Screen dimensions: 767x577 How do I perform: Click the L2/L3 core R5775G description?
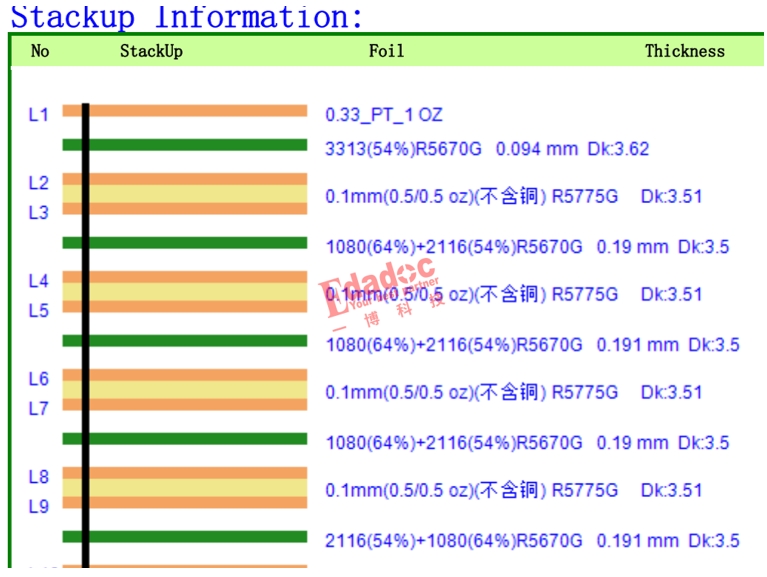click(x=514, y=197)
